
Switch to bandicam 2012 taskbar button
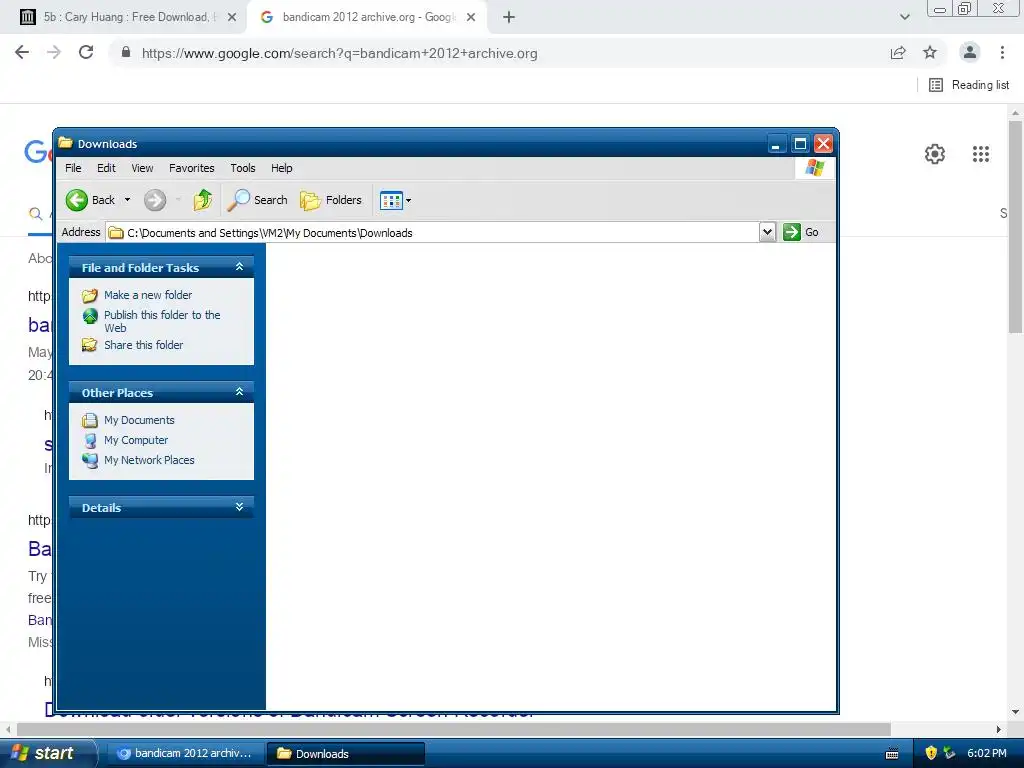(x=185, y=754)
